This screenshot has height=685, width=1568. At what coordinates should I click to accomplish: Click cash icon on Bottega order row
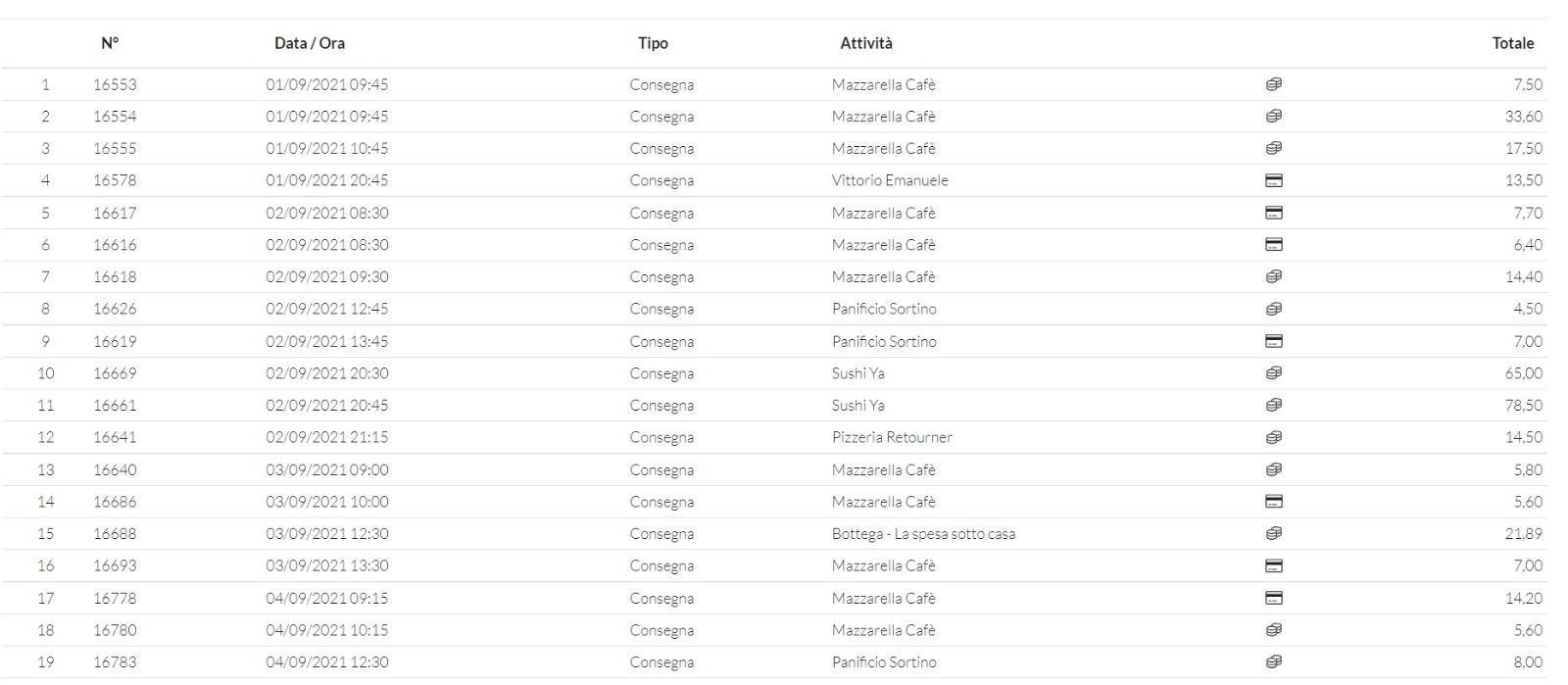click(x=1273, y=534)
